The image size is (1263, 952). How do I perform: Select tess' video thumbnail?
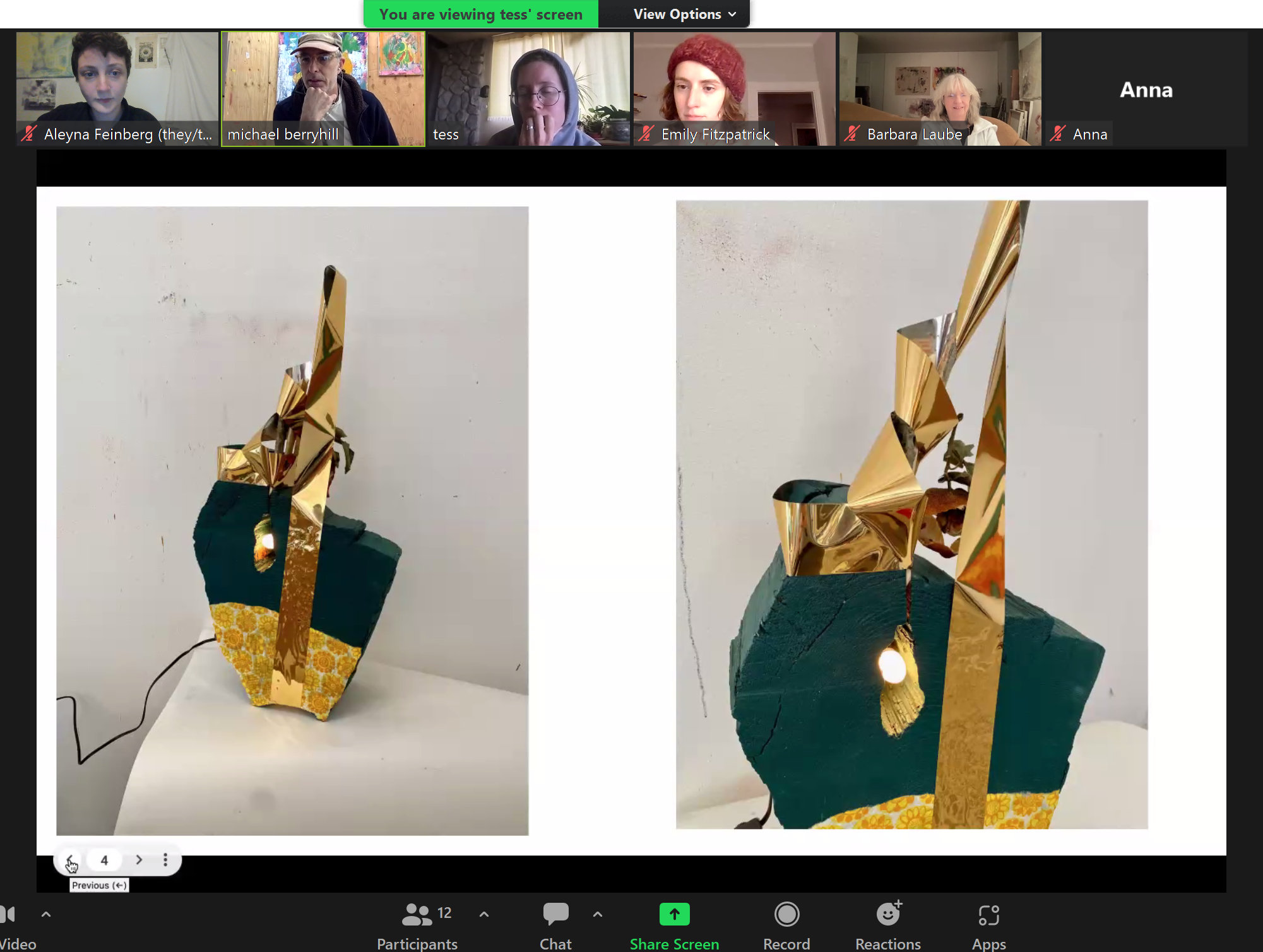(528, 88)
